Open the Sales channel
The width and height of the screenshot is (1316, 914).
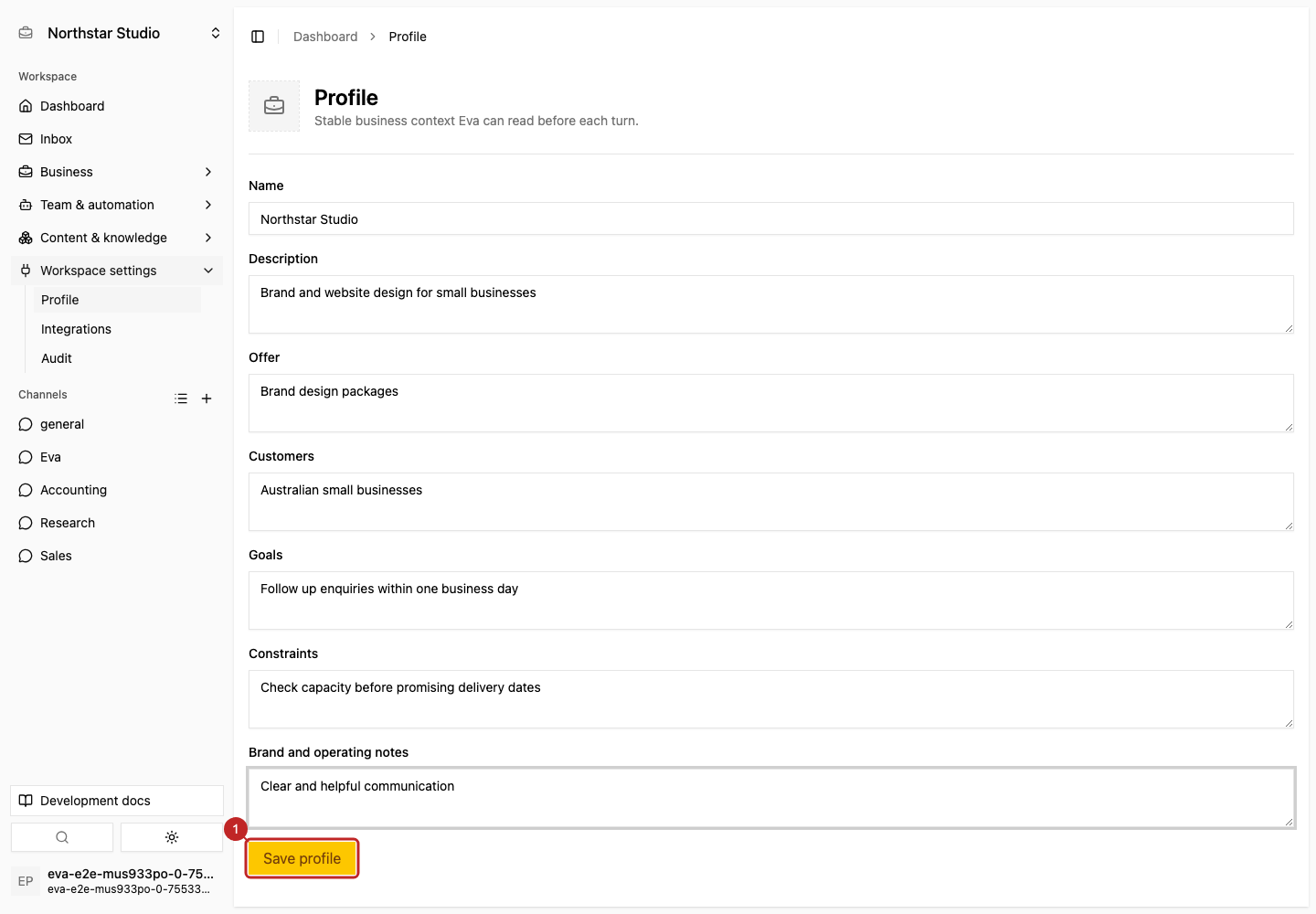pos(117,556)
